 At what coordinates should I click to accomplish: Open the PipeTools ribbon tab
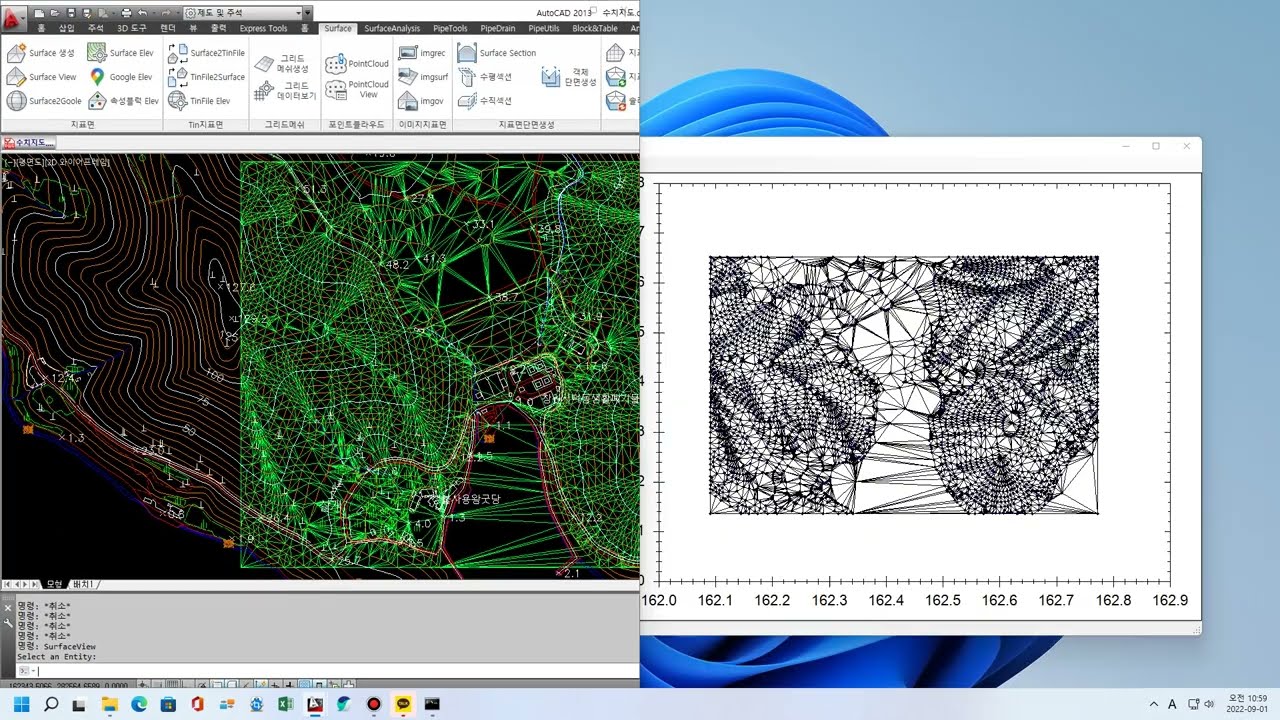coord(450,28)
